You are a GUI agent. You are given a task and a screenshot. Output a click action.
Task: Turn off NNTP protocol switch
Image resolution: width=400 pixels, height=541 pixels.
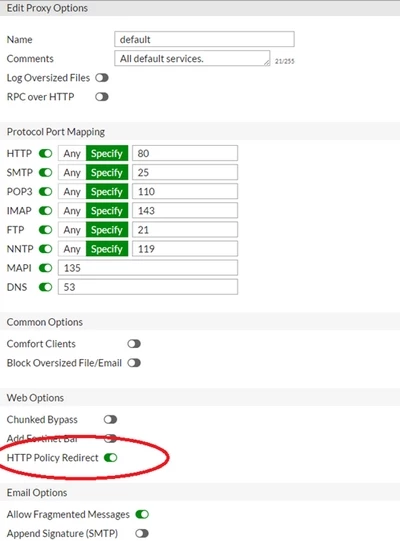click(46, 249)
